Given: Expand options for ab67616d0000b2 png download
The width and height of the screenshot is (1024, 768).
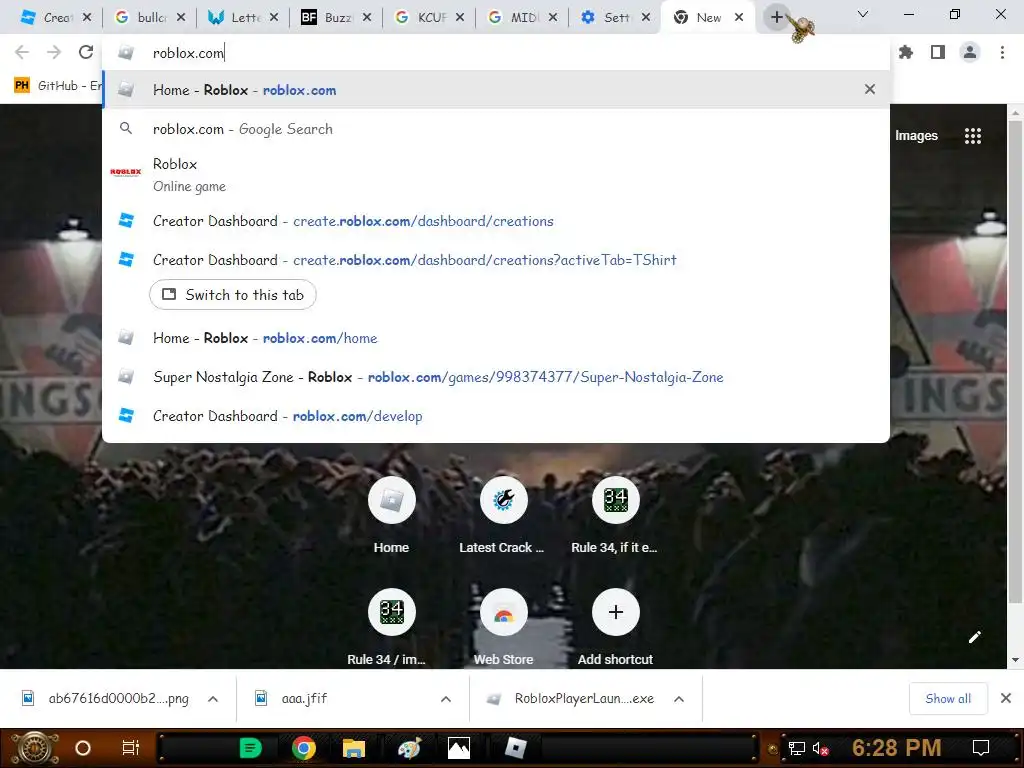Looking at the screenshot, I should point(213,699).
